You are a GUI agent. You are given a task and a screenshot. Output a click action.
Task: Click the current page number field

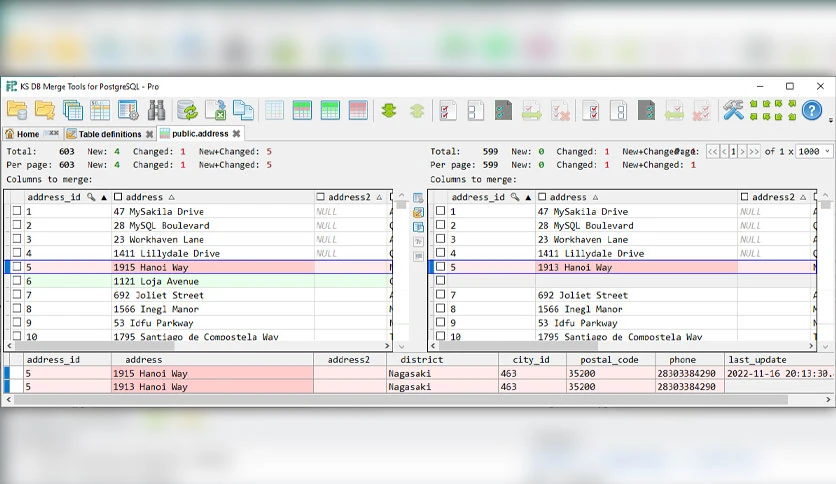733,151
